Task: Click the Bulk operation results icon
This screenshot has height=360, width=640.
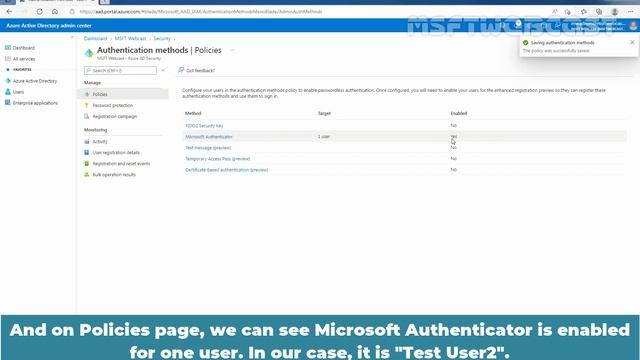Action: coord(87,175)
